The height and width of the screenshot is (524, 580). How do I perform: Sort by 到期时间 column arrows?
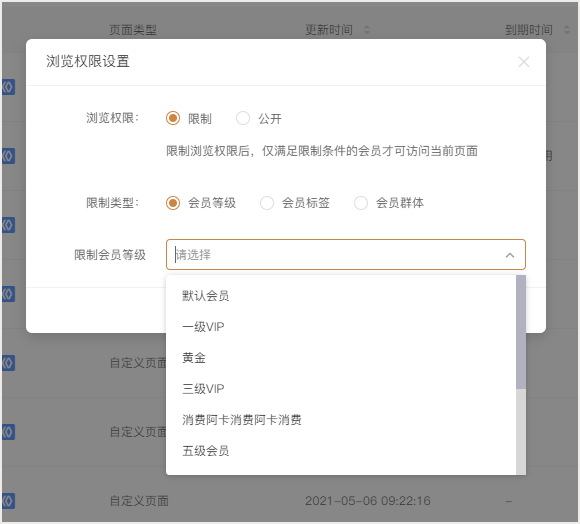pos(566,30)
